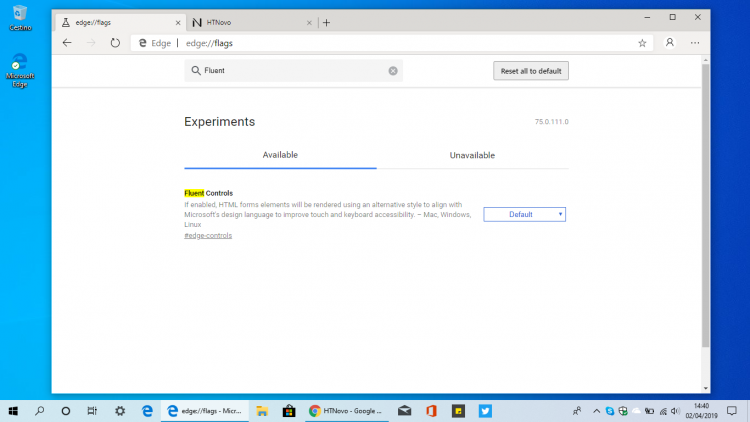The height and width of the screenshot is (422, 750).
Task: Clear the Fluent search text
Action: coord(393,71)
